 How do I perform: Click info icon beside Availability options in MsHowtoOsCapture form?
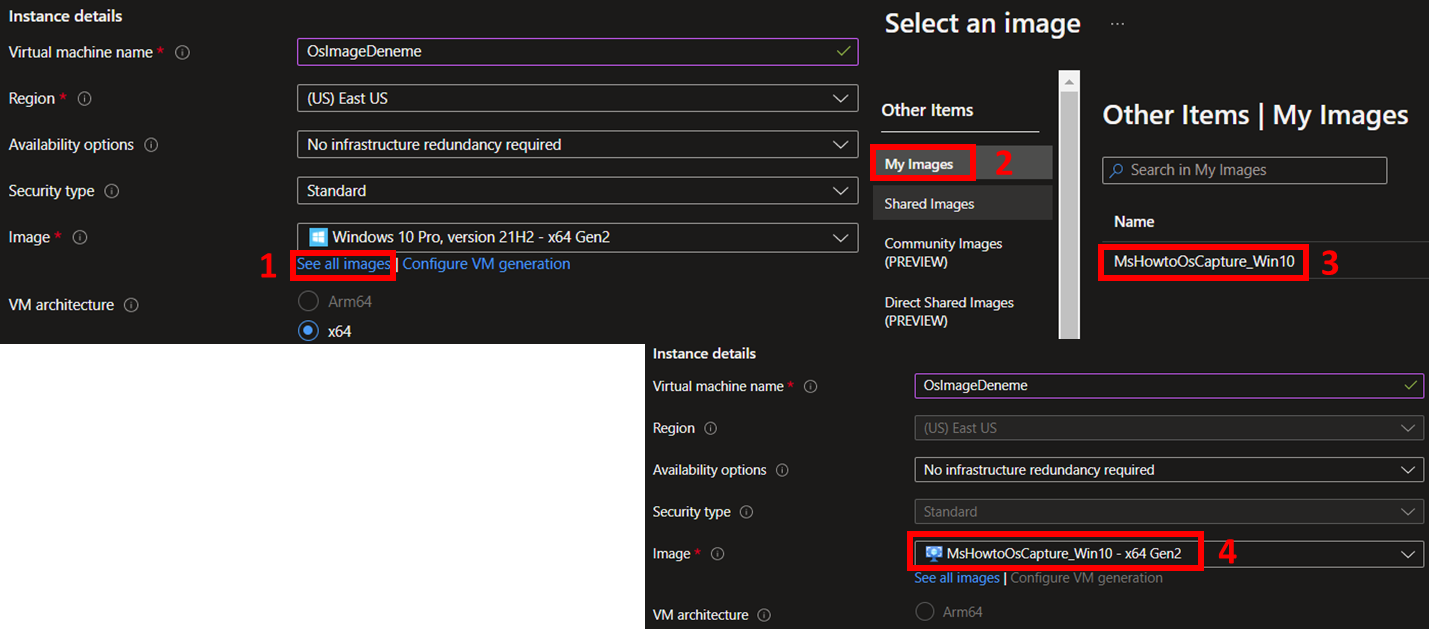click(x=783, y=470)
